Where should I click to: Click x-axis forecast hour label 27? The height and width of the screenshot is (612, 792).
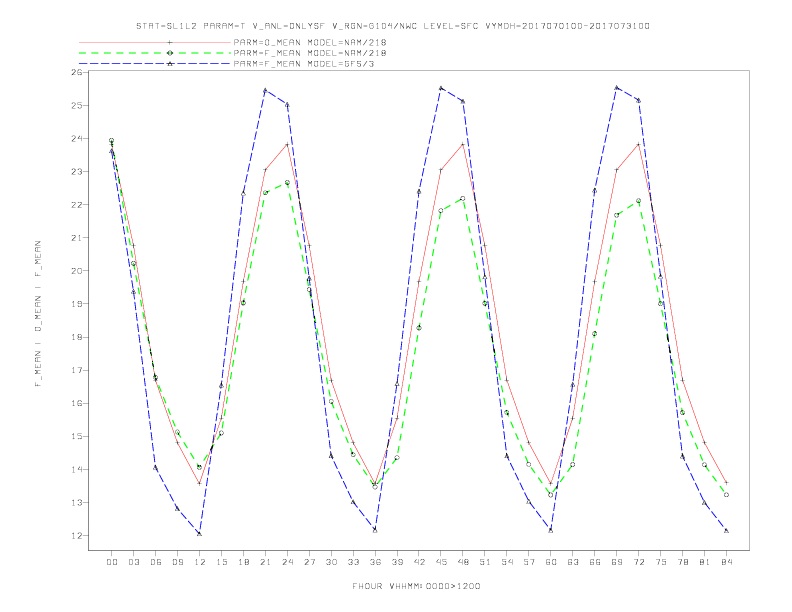click(310, 562)
